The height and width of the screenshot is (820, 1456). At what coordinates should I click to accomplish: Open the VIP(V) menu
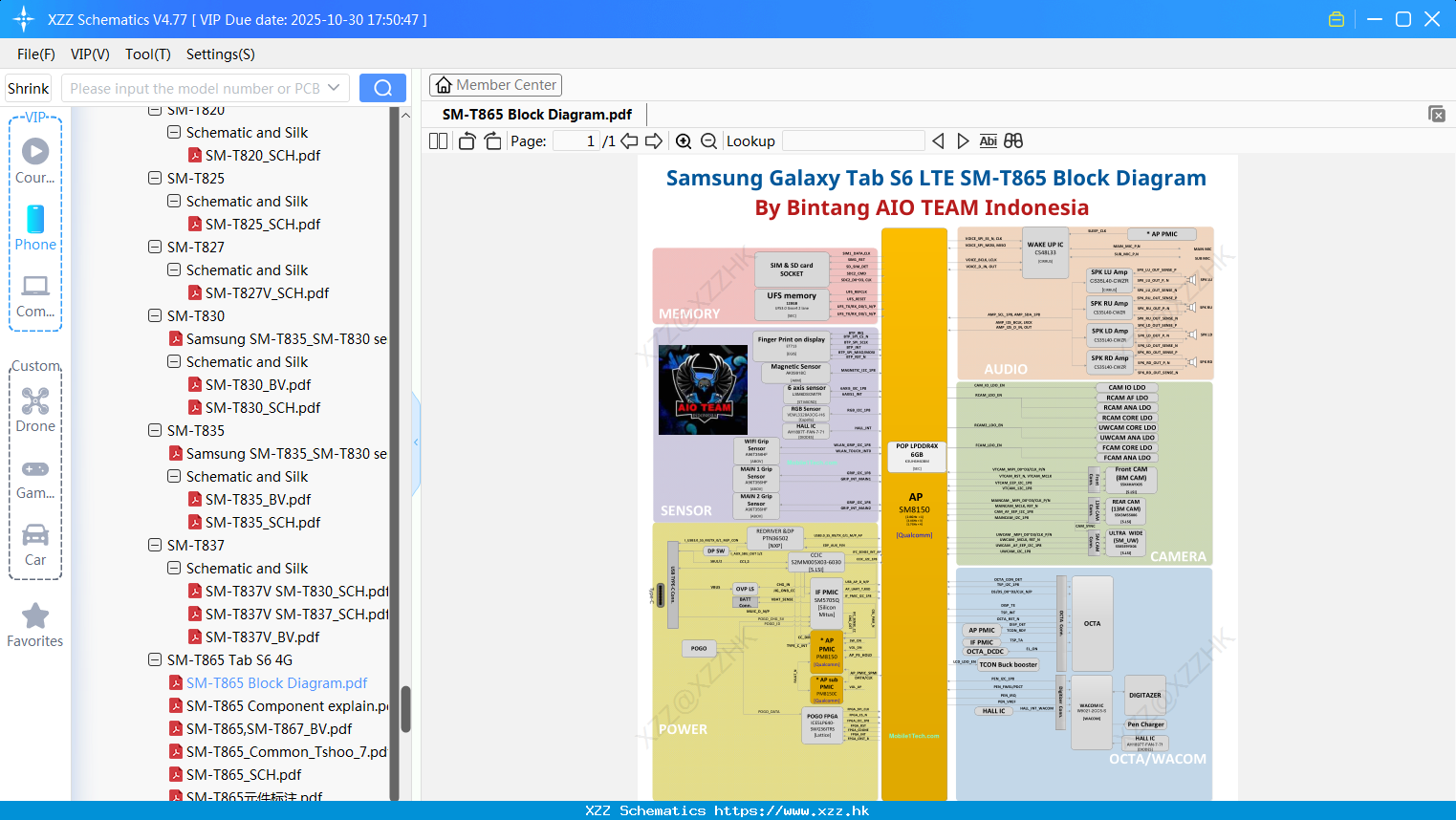[90, 54]
